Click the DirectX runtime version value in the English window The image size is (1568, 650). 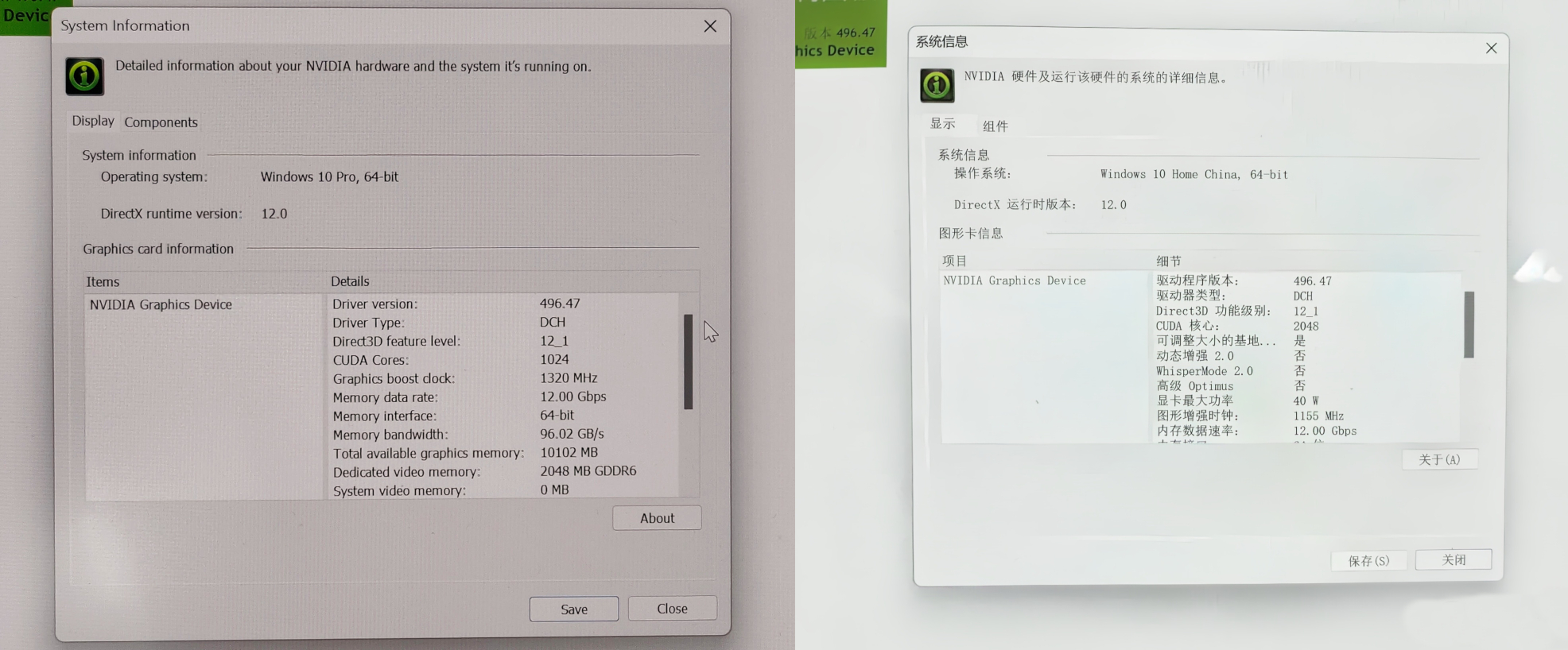pos(274,214)
